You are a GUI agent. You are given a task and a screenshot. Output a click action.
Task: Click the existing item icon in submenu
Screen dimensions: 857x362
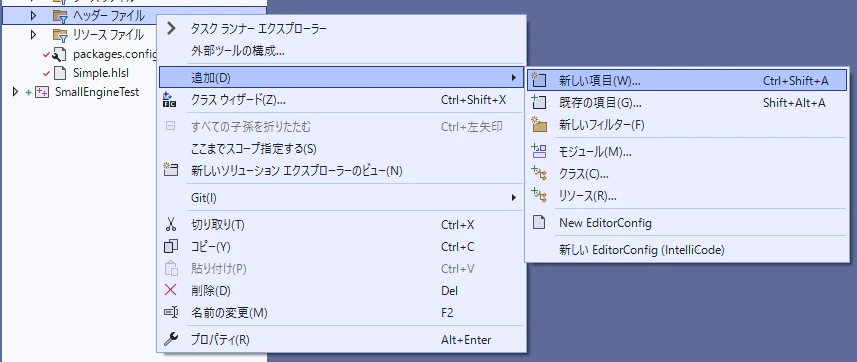(539, 102)
